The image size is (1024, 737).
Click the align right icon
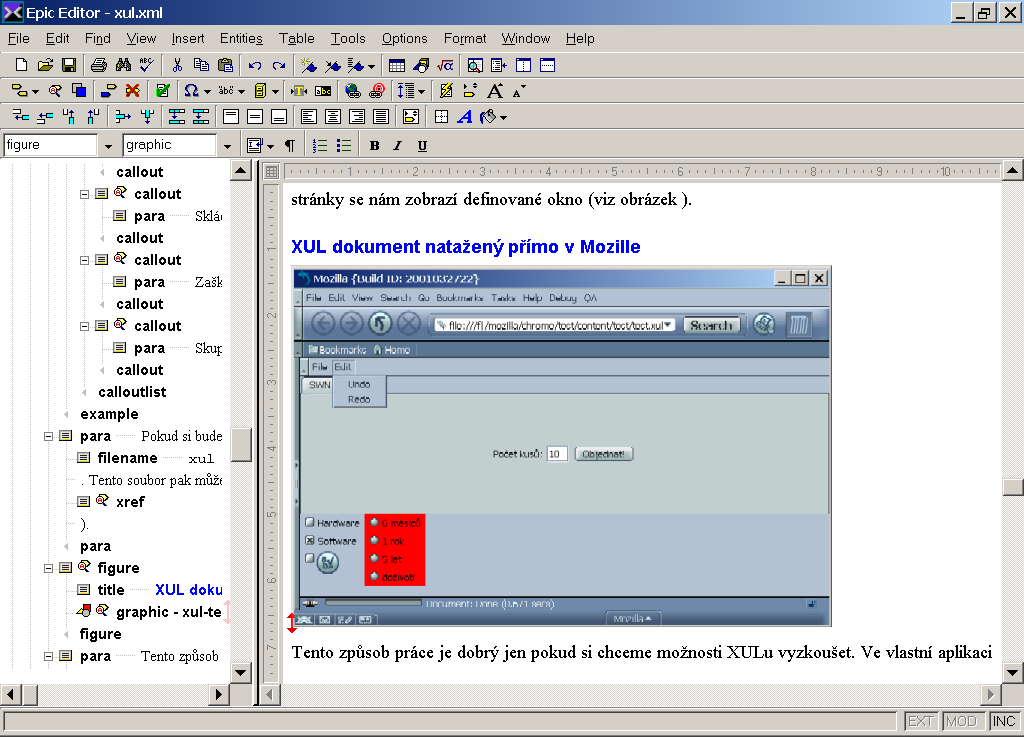click(357, 117)
